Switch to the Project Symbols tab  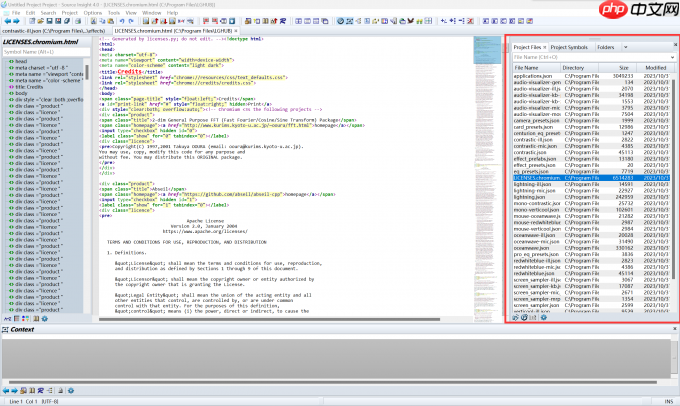tap(569, 47)
